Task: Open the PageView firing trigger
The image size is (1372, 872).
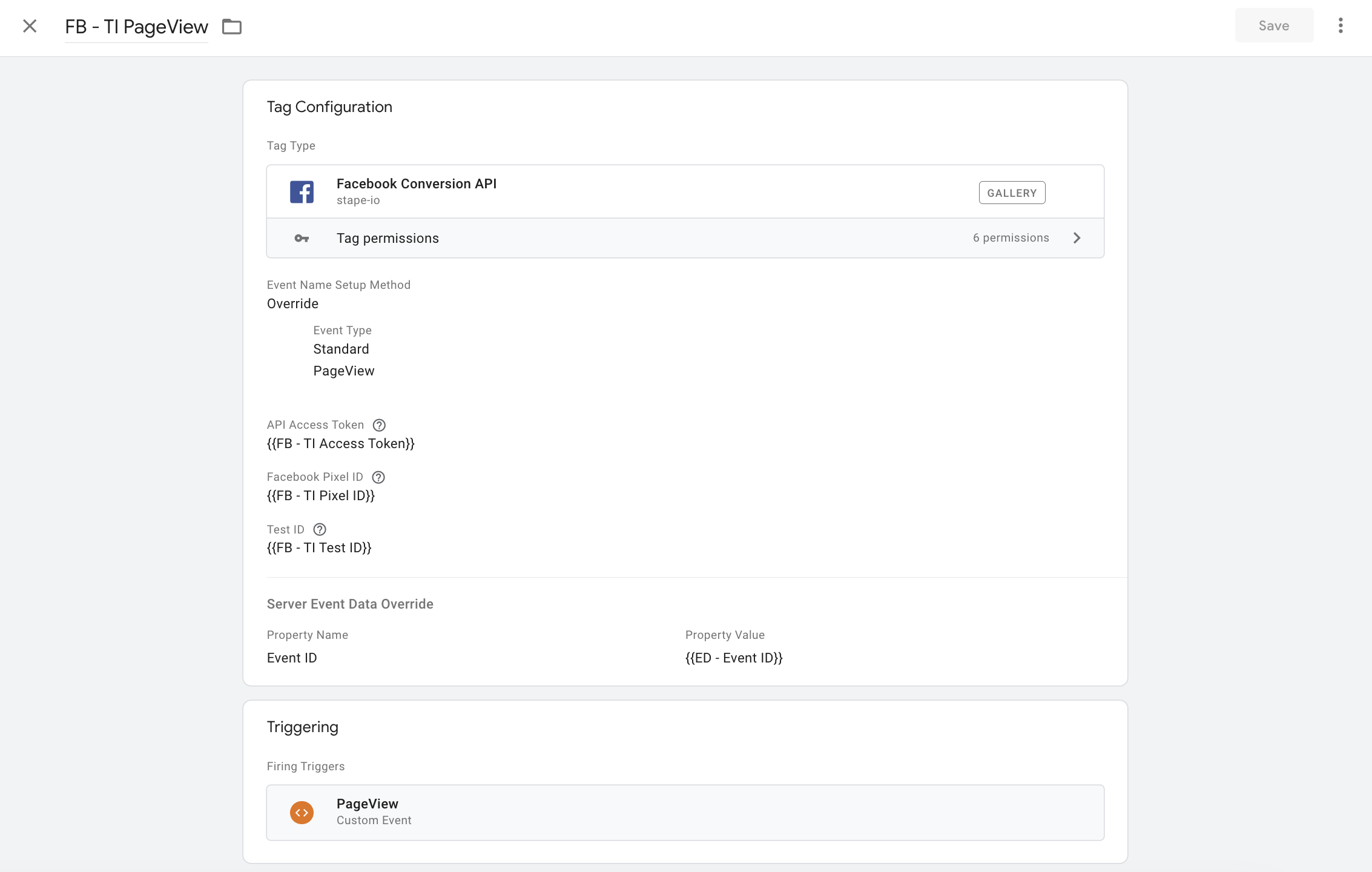Action: coord(685,813)
